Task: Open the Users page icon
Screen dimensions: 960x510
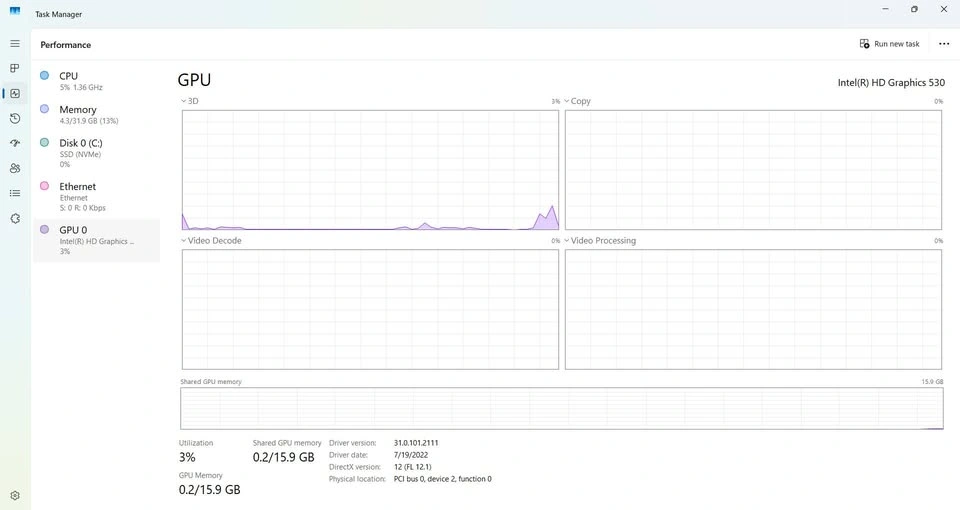Action: click(x=15, y=168)
